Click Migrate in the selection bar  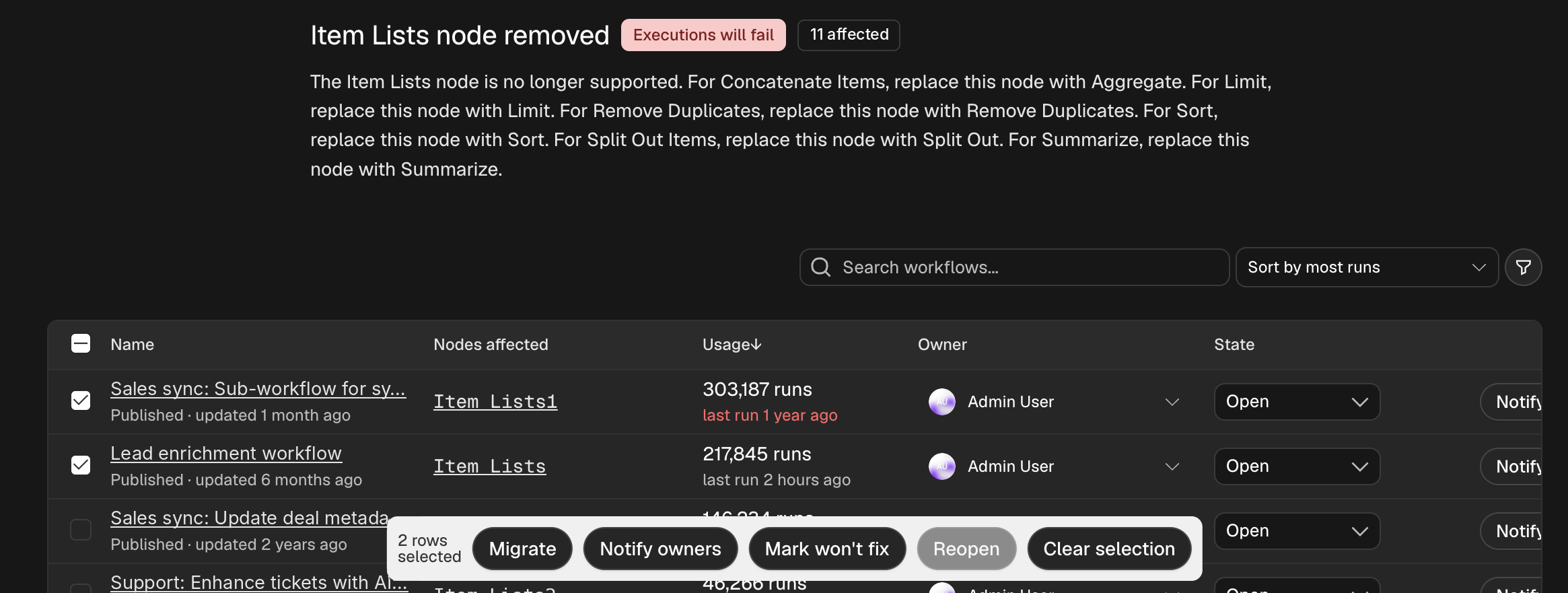tap(522, 549)
